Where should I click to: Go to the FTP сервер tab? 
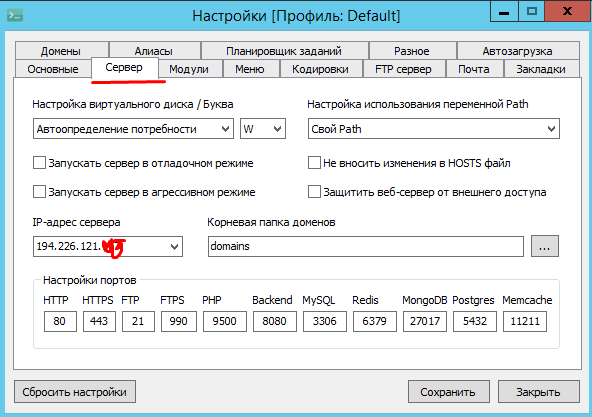click(403, 70)
